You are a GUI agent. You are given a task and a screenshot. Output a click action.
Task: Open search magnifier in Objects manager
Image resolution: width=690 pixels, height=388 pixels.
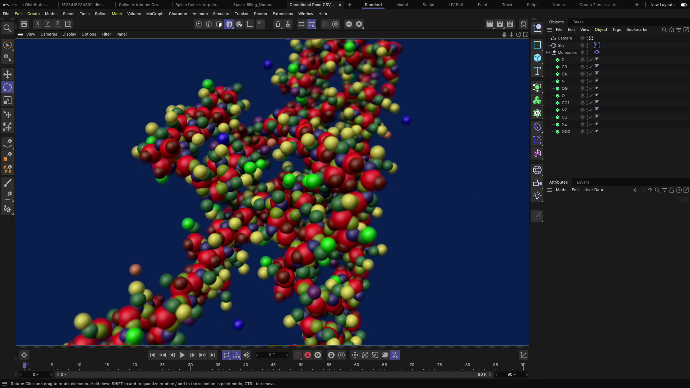click(x=664, y=29)
